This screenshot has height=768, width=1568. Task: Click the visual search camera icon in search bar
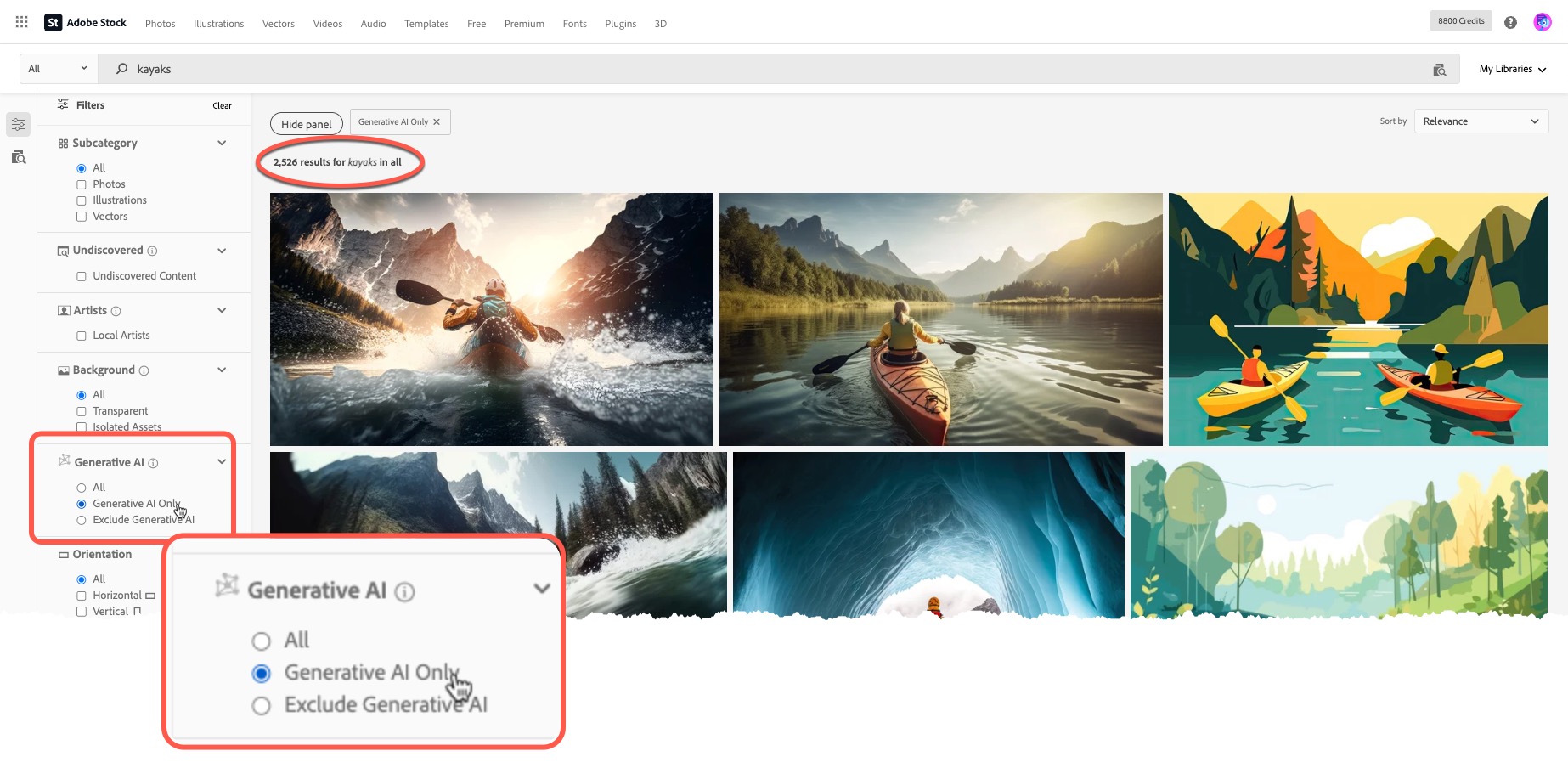click(1440, 70)
